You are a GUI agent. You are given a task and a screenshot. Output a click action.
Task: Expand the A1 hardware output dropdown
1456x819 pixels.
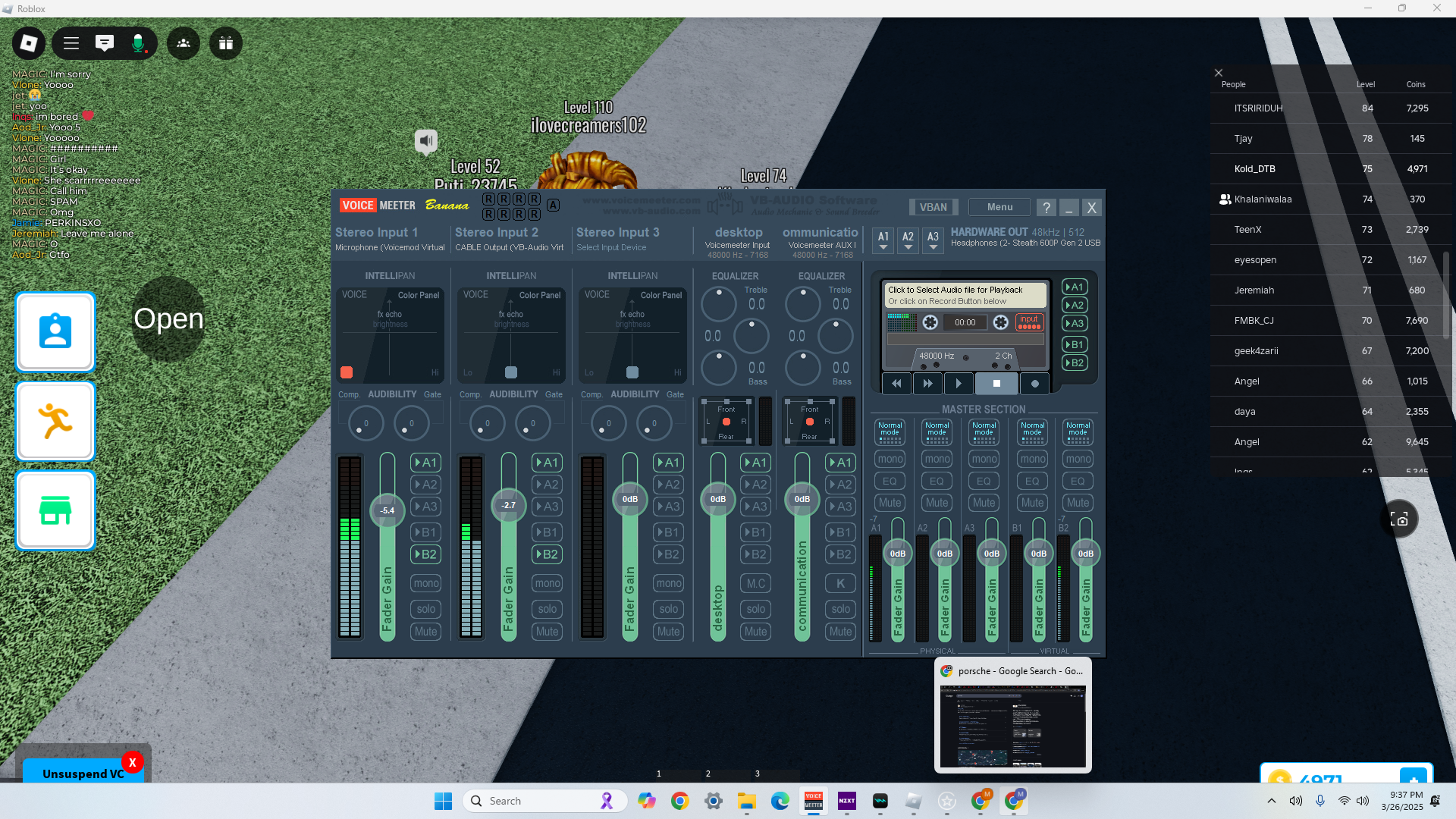883,241
